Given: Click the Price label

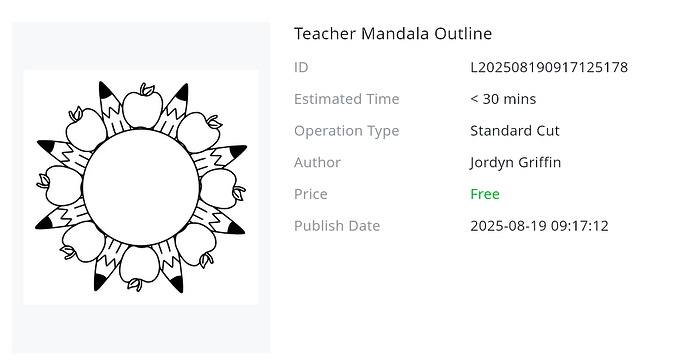Looking at the screenshot, I should pyautogui.click(x=310, y=194).
